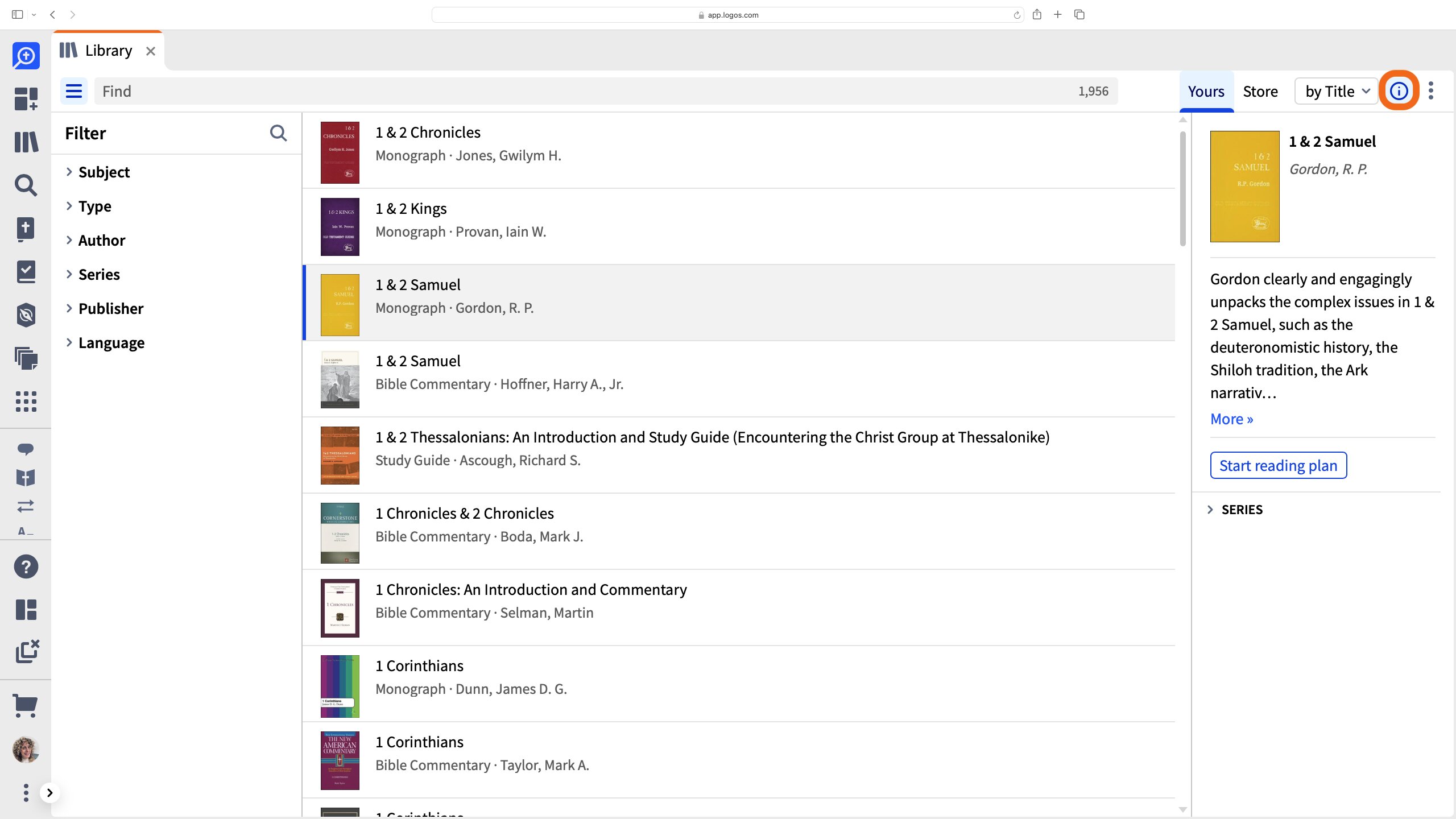
Task: Click the Find input field
Action: coord(606,91)
